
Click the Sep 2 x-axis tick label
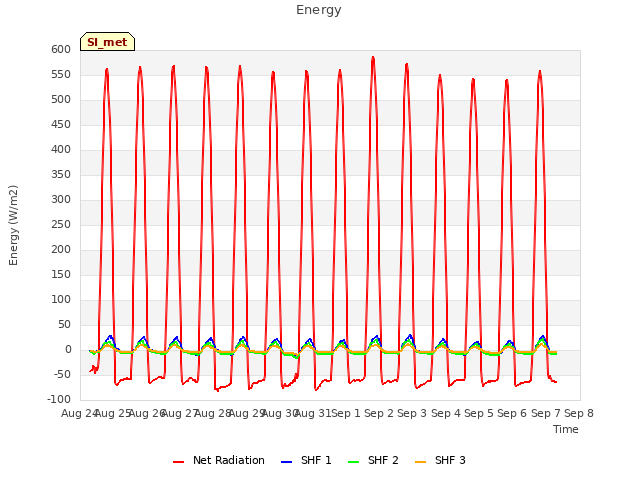pyautogui.click(x=379, y=413)
